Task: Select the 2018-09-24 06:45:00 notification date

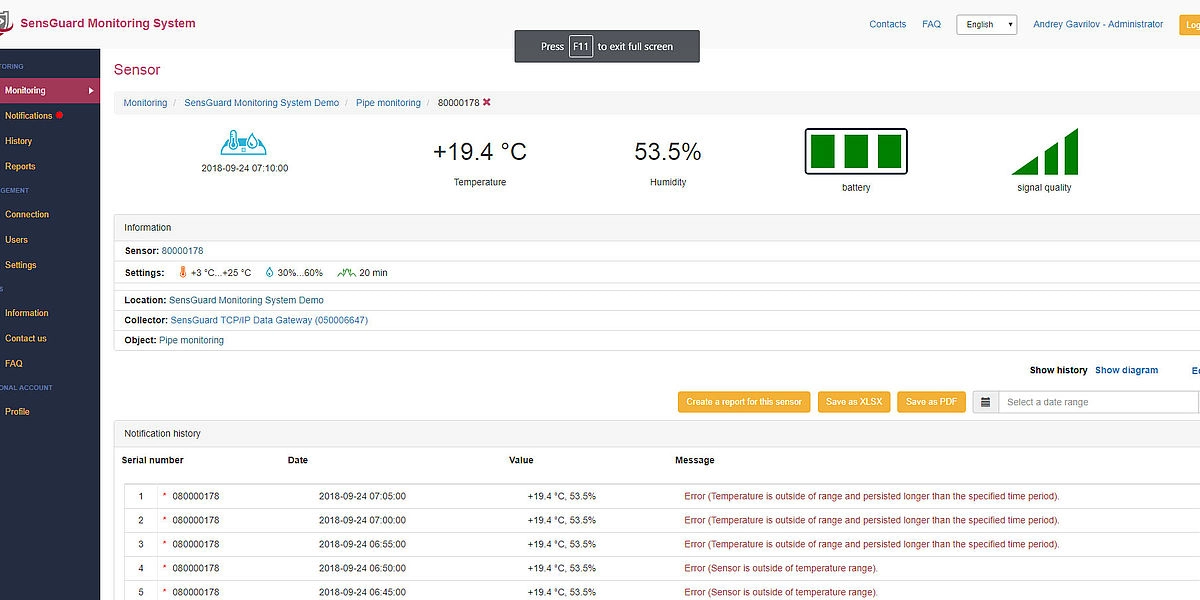Action: click(x=362, y=592)
